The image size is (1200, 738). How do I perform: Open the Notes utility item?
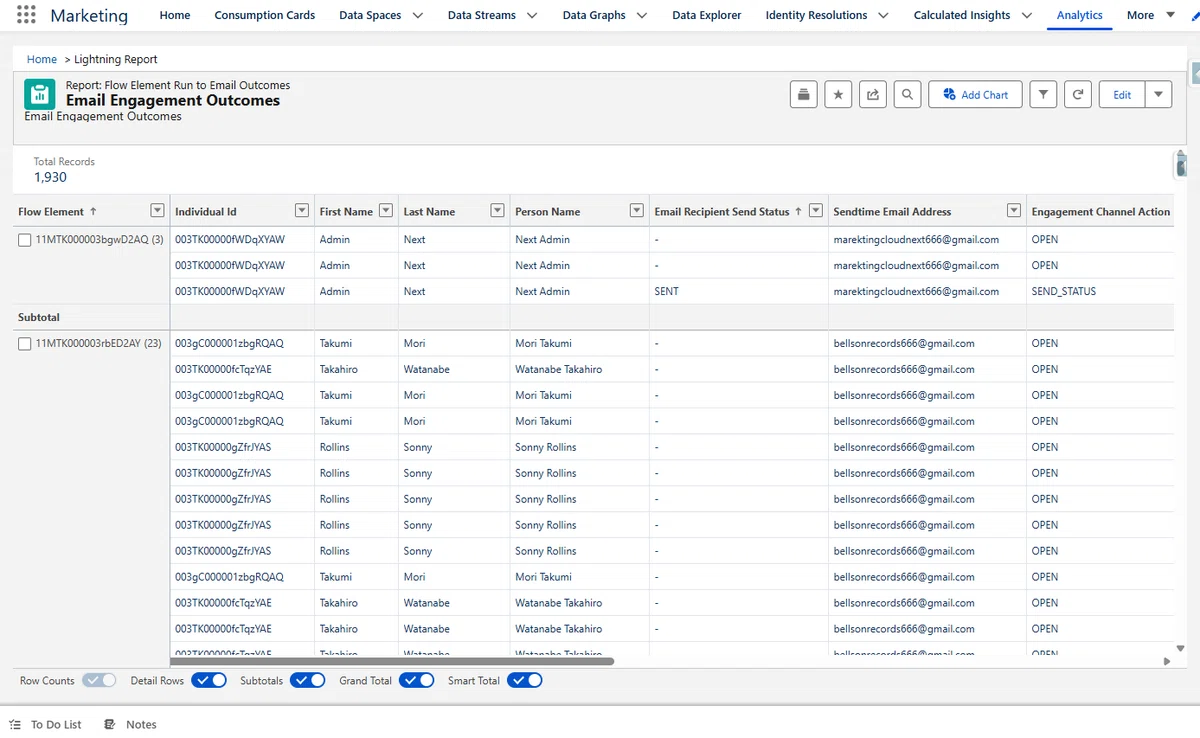(131, 724)
